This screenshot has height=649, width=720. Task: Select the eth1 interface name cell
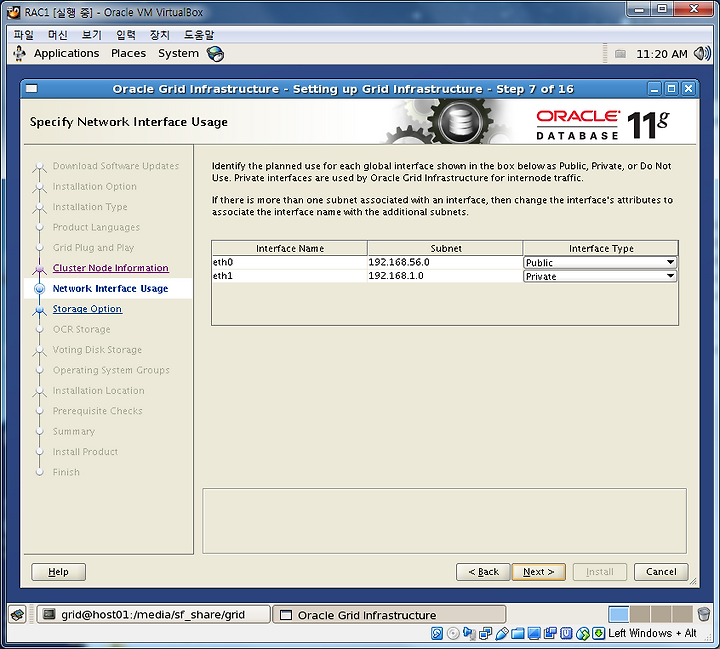[290, 276]
